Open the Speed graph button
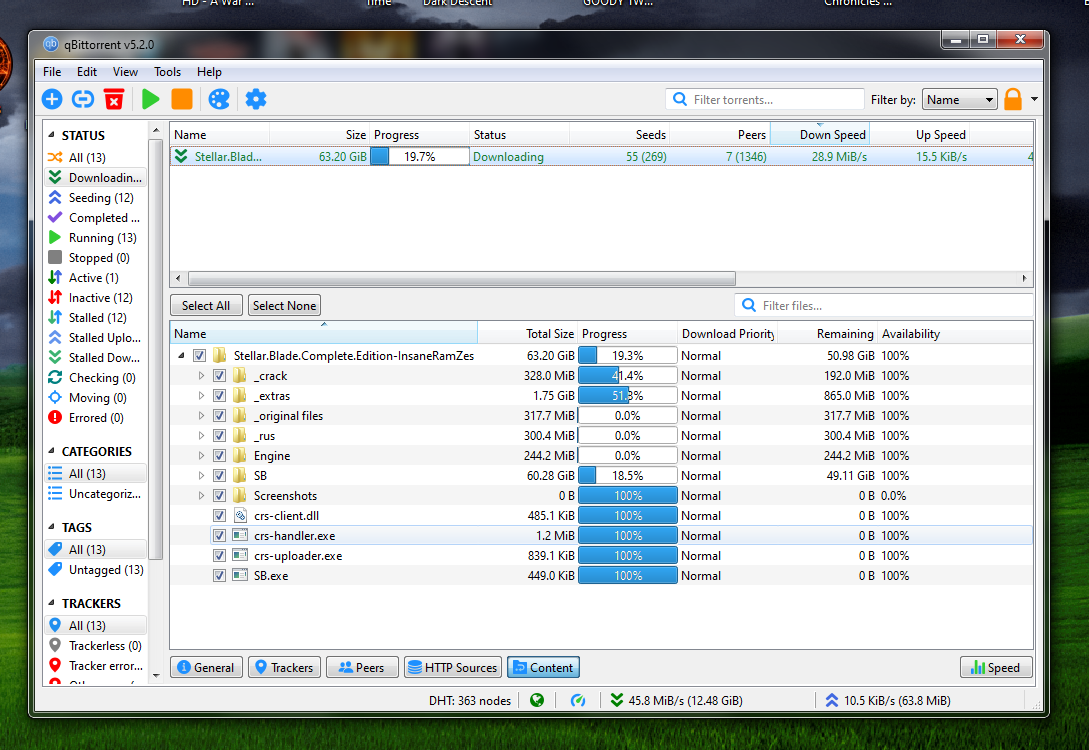1089x750 pixels. 996,667
